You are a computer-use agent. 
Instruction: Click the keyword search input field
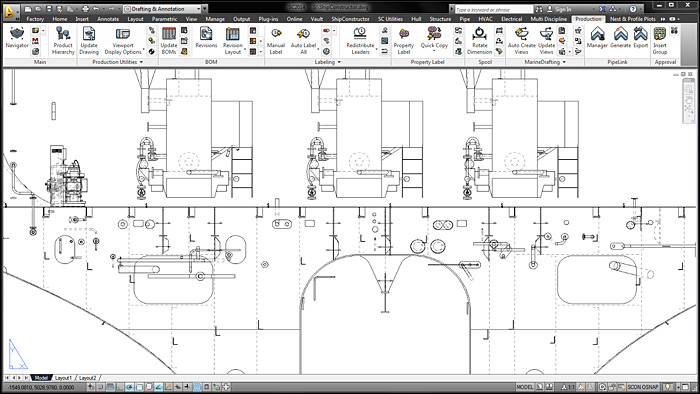point(494,9)
